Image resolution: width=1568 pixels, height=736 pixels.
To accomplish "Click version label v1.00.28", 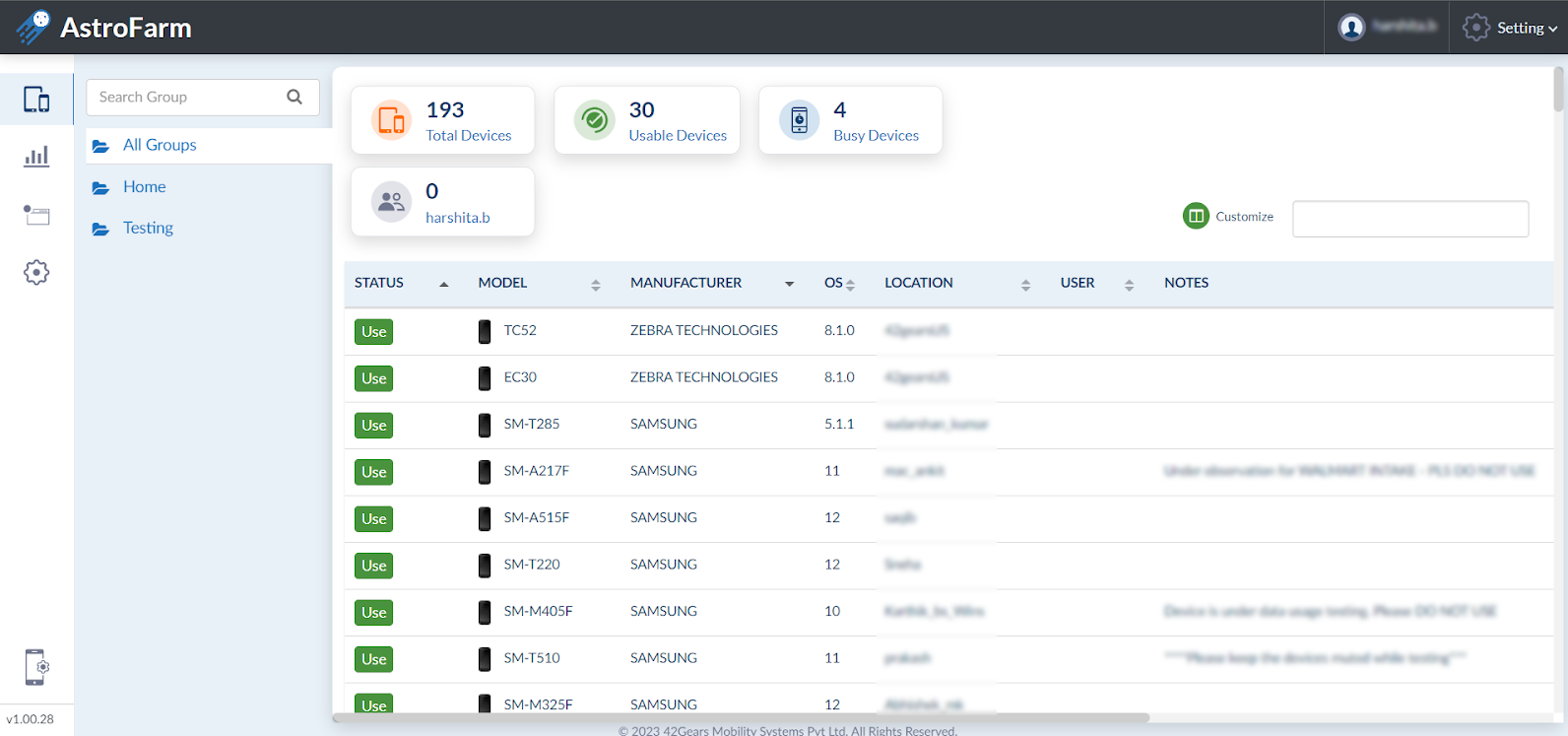I will point(31,719).
